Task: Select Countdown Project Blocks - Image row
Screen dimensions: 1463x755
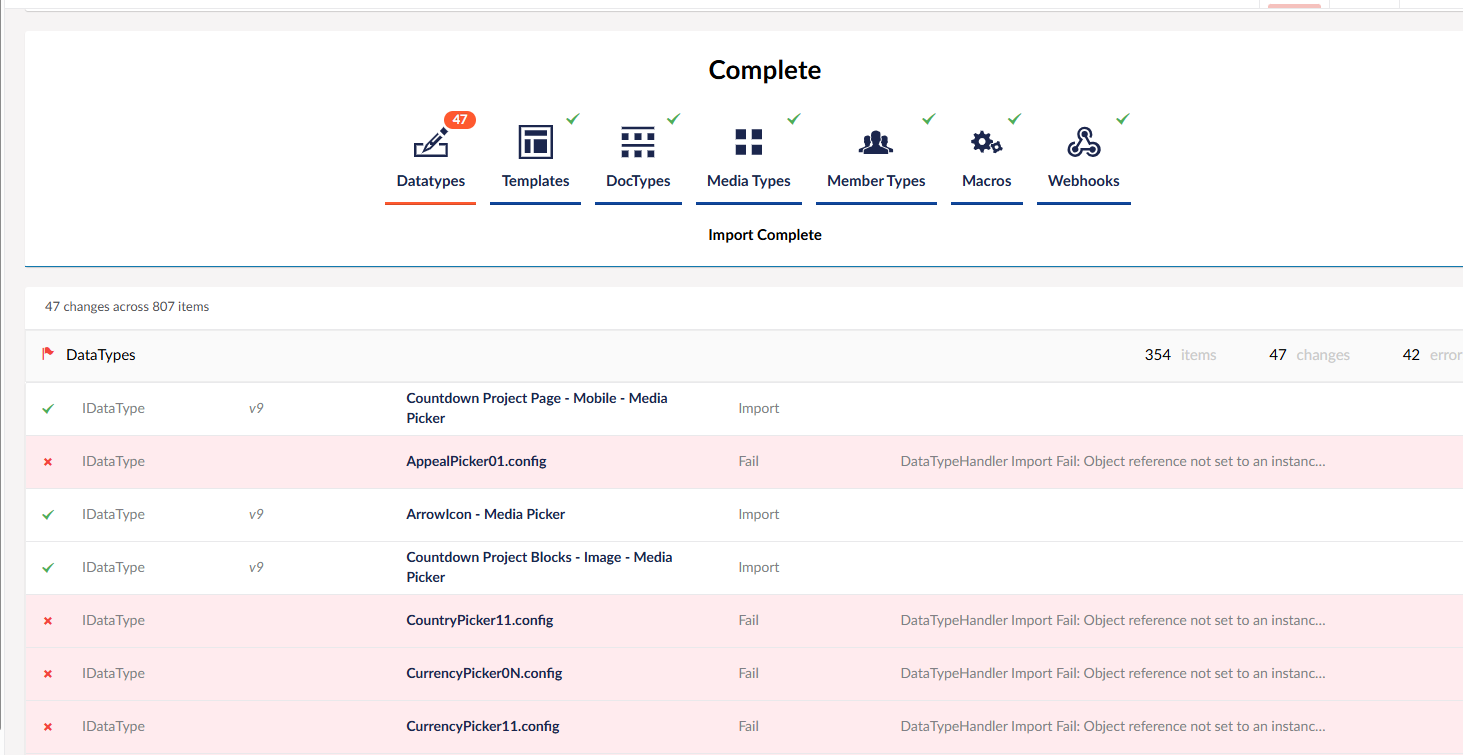Action: coord(539,567)
